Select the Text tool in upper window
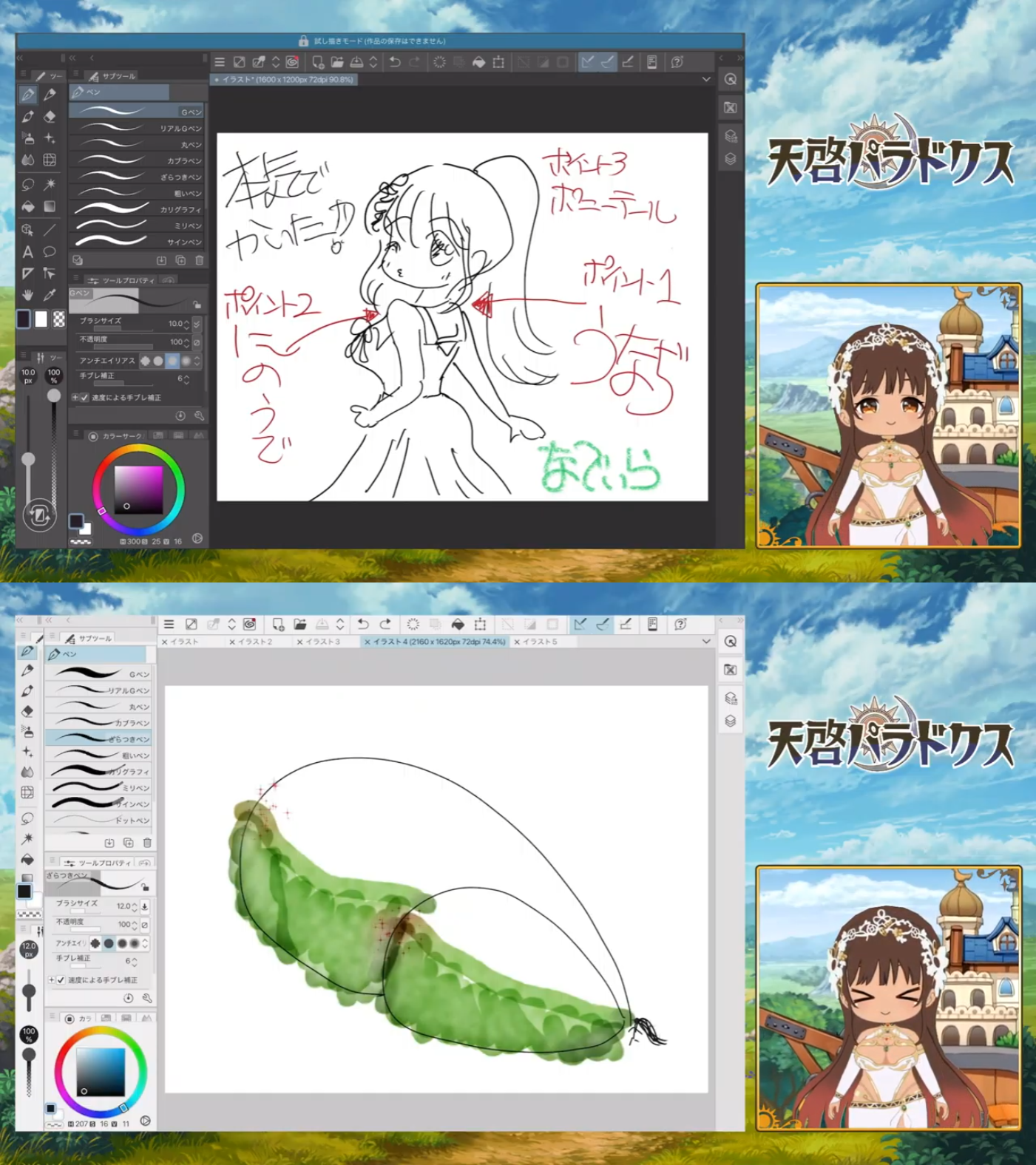Screen dimensions: 1036x1165 [x=27, y=252]
